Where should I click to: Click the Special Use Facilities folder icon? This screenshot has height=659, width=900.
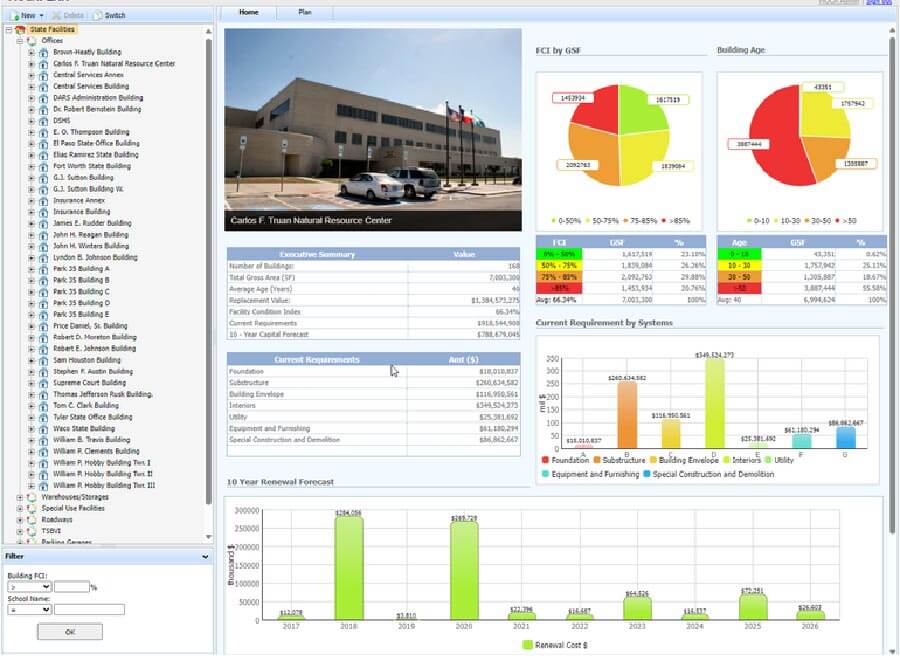tap(32, 509)
